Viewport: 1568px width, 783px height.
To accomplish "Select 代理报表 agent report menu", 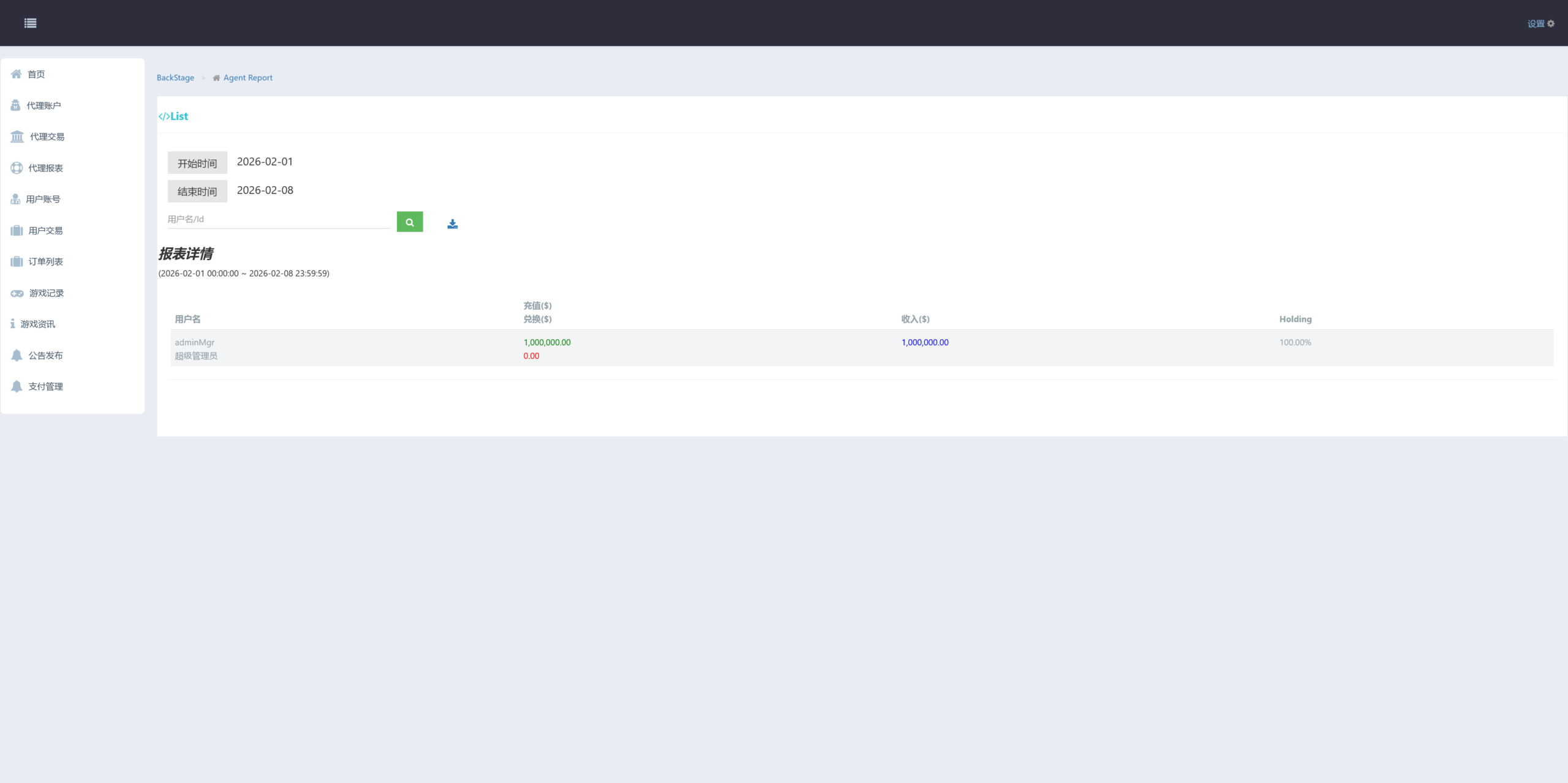I will (x=45, y=168).
